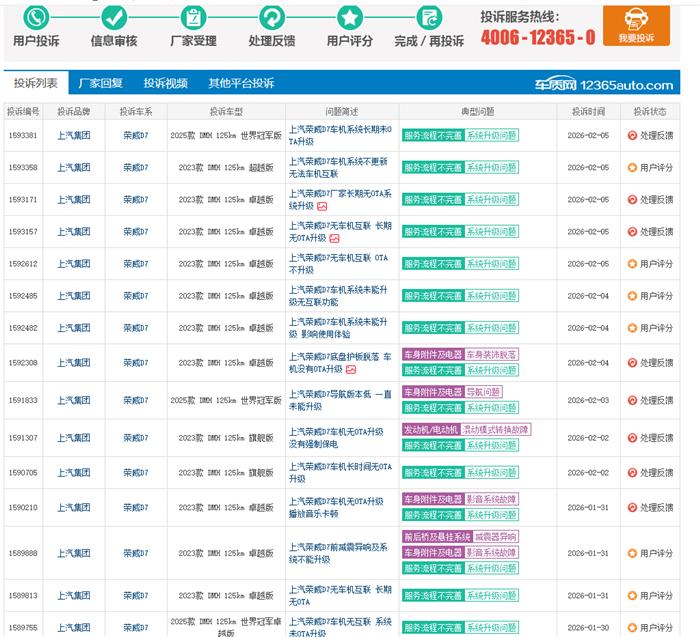Click the 完成/再投诉 step icon
The image size is (700, 637).
[x=429, y=17]
